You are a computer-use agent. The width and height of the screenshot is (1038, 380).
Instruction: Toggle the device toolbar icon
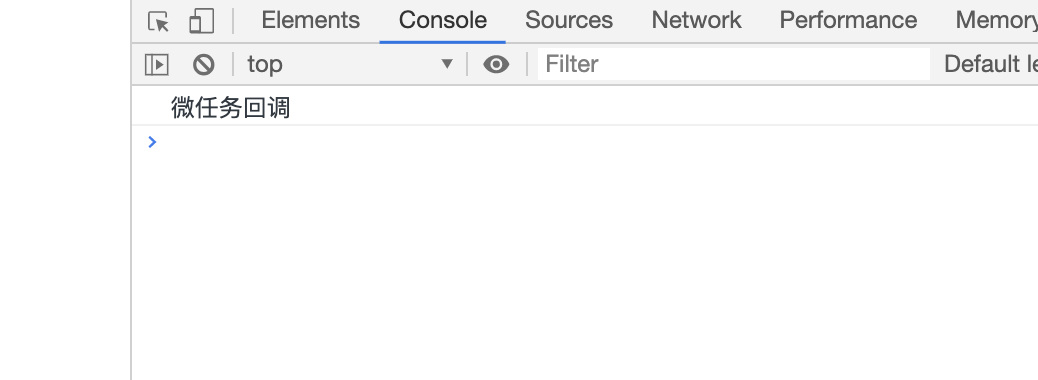coord(201,21)
